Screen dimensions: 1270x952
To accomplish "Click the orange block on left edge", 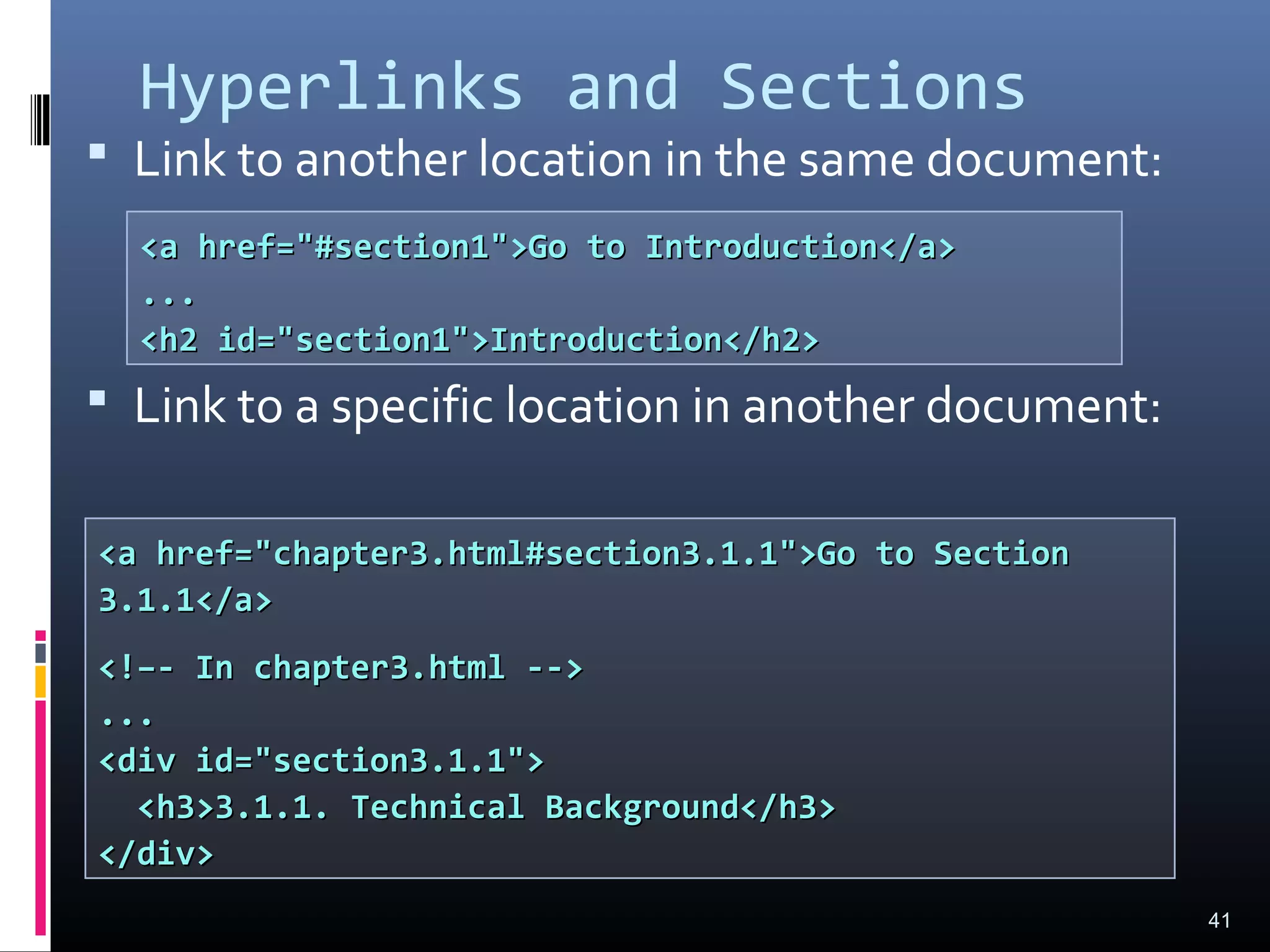I will click(x=40, y=681).
